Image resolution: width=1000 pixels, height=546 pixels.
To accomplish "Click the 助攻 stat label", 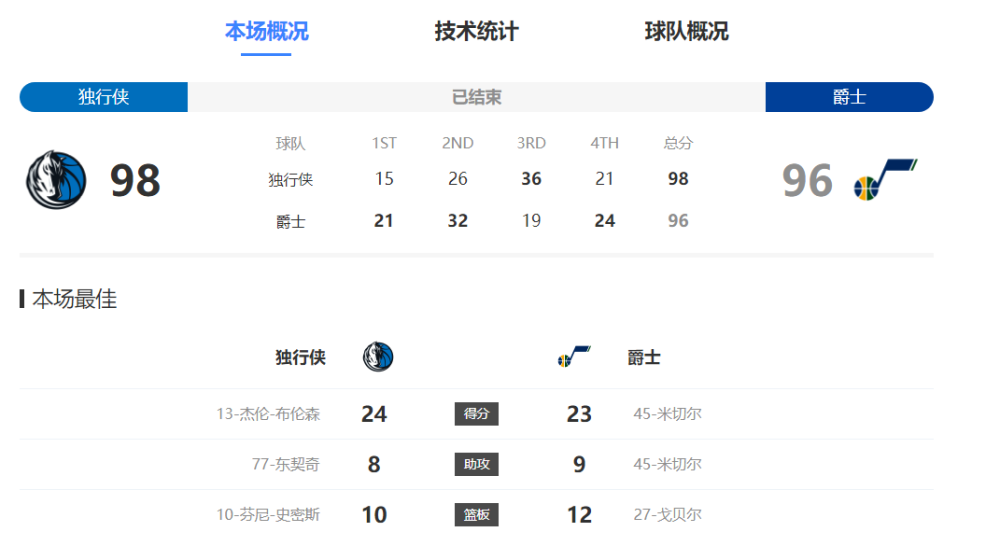I will (x=476, y=464).
